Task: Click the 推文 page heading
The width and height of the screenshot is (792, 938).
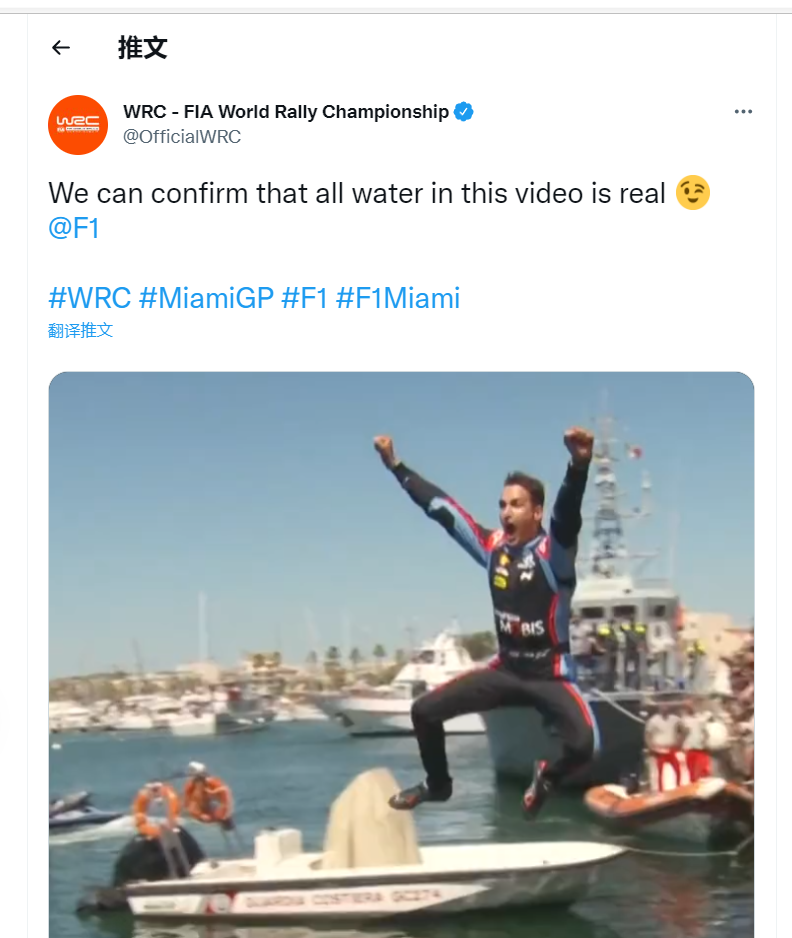Action: point(142,47)
